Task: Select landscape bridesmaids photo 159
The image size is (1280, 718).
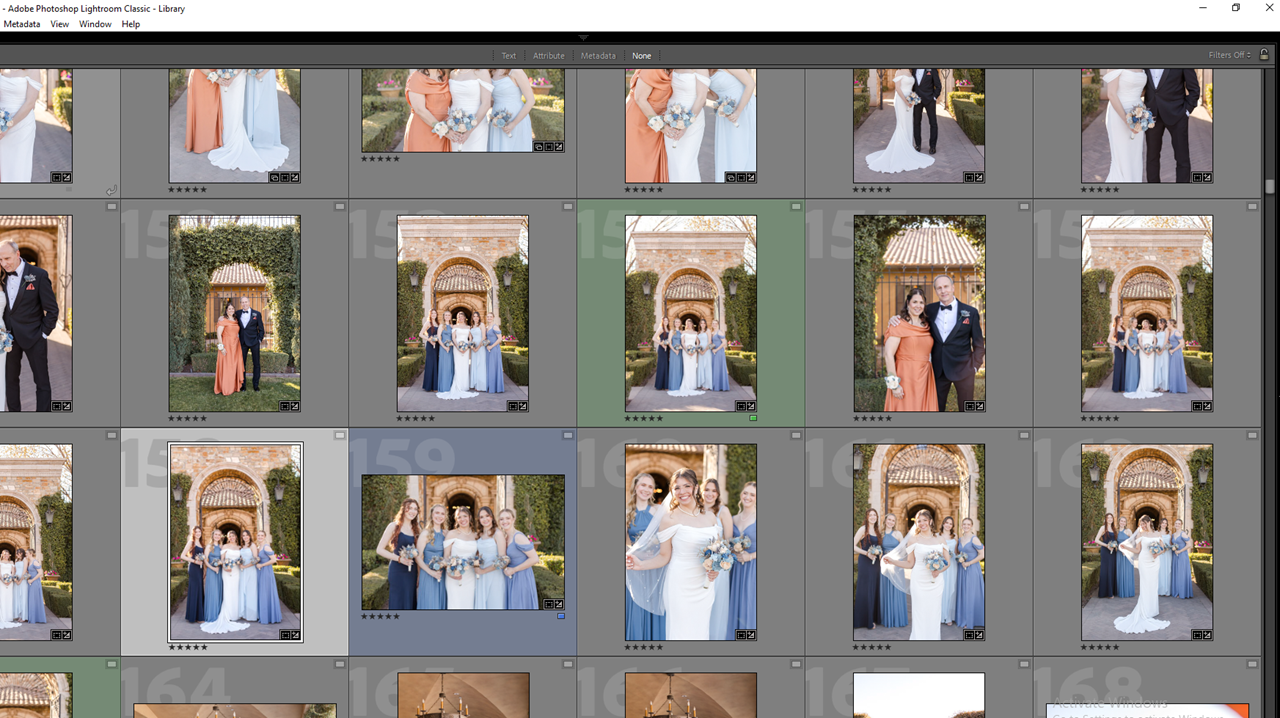Action: (463, 542)
